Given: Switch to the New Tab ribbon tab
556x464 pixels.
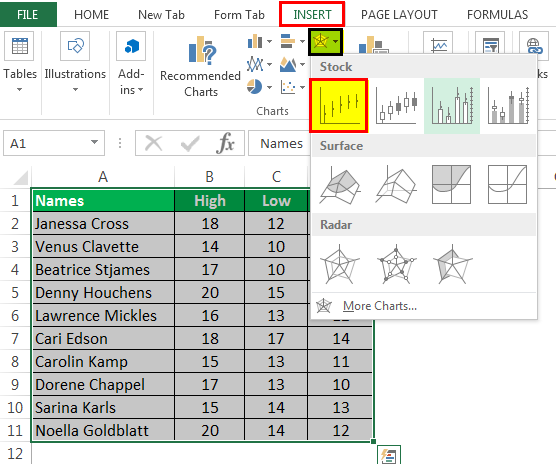Looking at the screenshot, I should coord(161,15).
